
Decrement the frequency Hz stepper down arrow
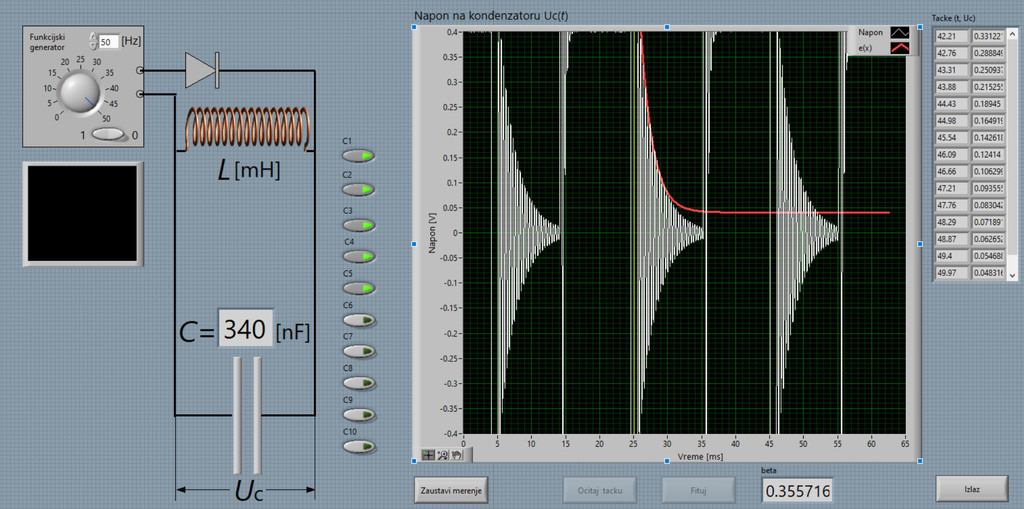click(x=93, y=45)
